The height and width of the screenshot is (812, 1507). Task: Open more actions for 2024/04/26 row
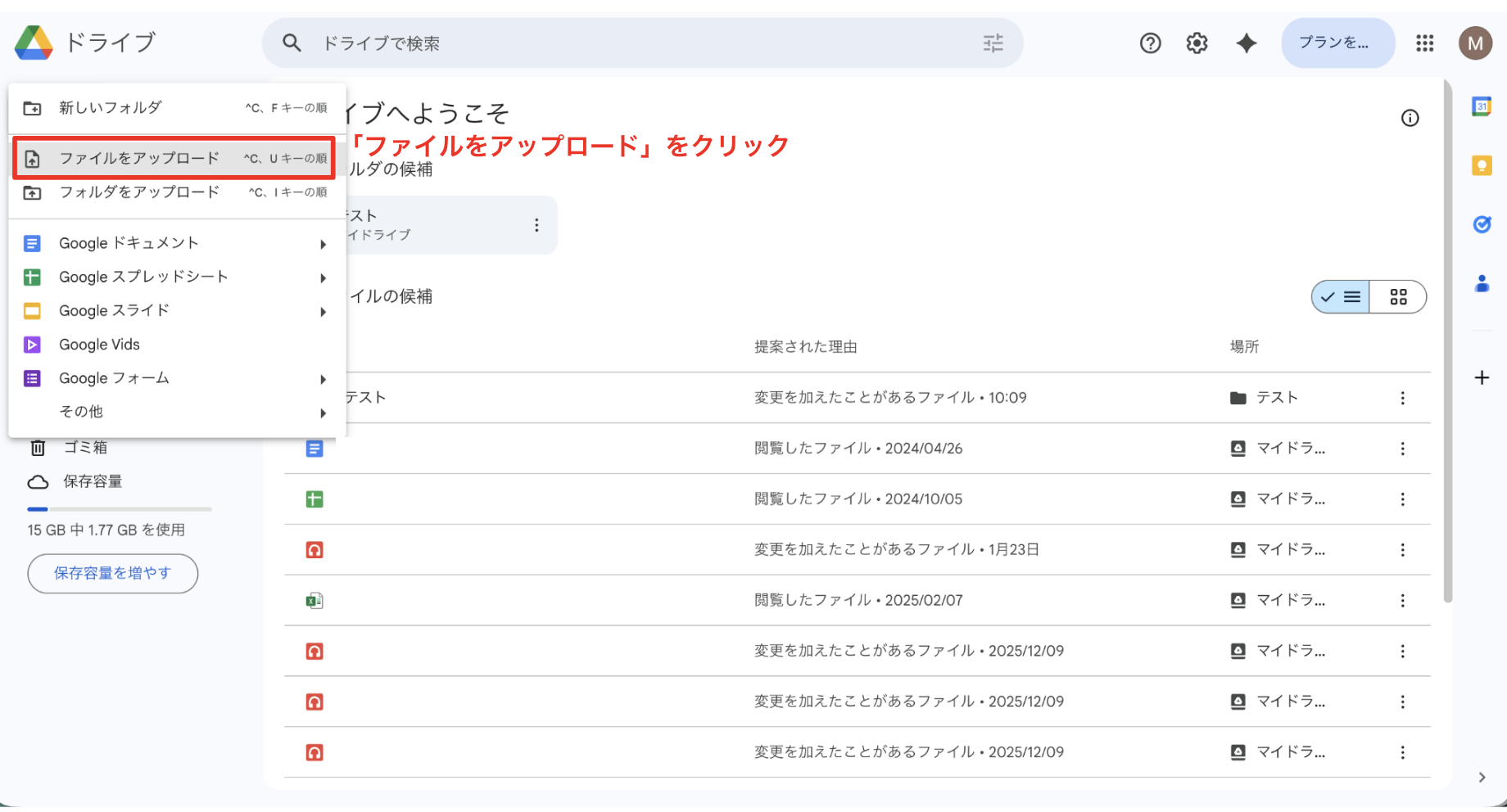coord(1402,449)
